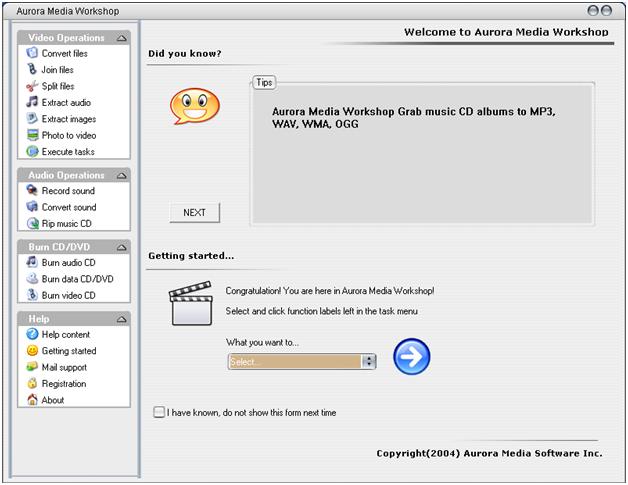628x485 pixels.
Task: Open the 'What you want to' Select dropdown
Action: pyautogui.click(x=302, y=362)
